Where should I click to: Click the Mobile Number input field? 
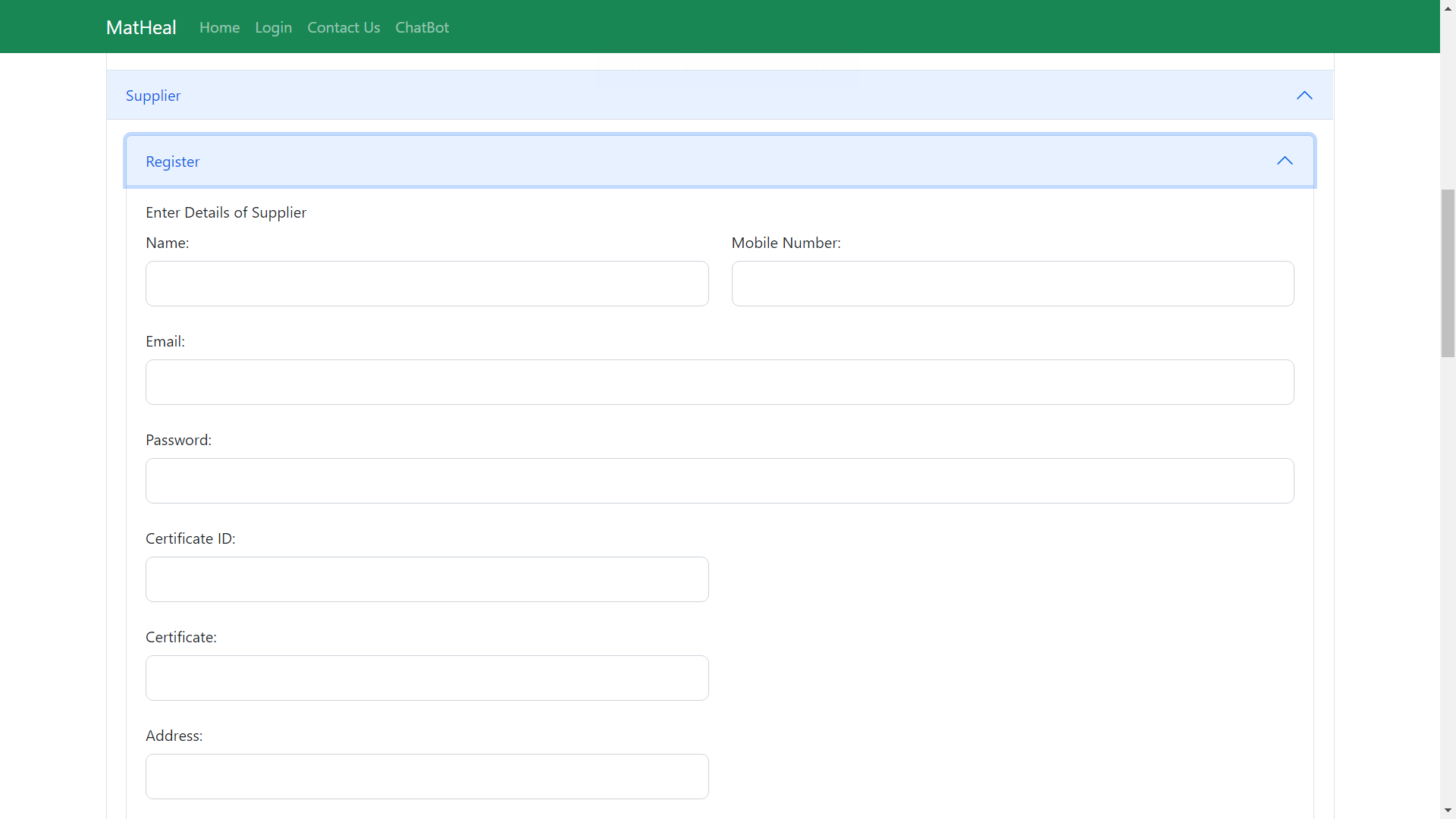click(1012, 284)
